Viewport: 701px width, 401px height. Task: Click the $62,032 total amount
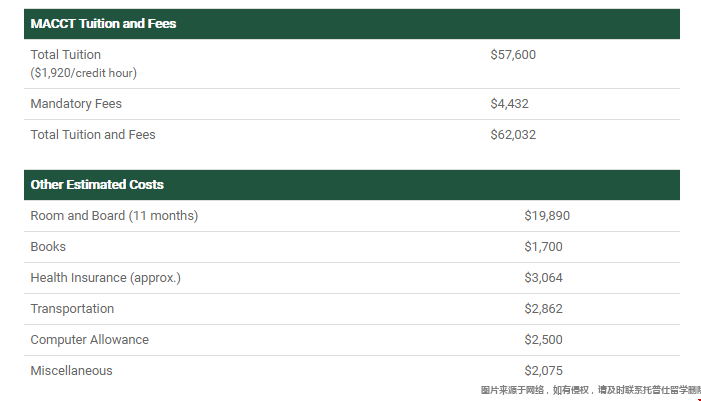(x=513, y=135)
